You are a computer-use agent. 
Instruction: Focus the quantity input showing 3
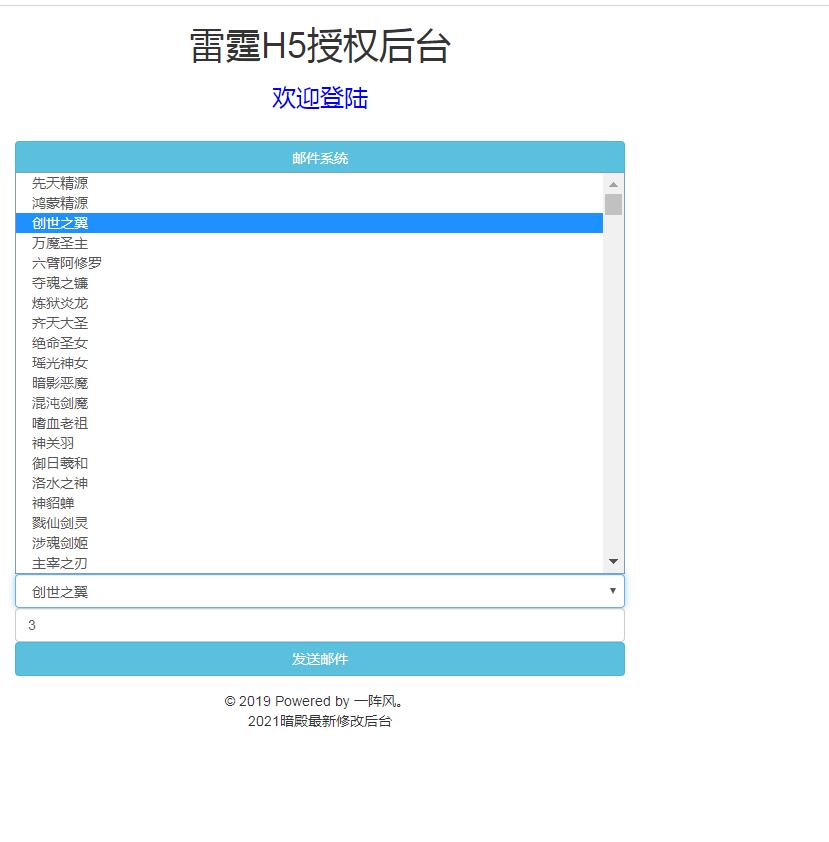[x=319, y=625]
